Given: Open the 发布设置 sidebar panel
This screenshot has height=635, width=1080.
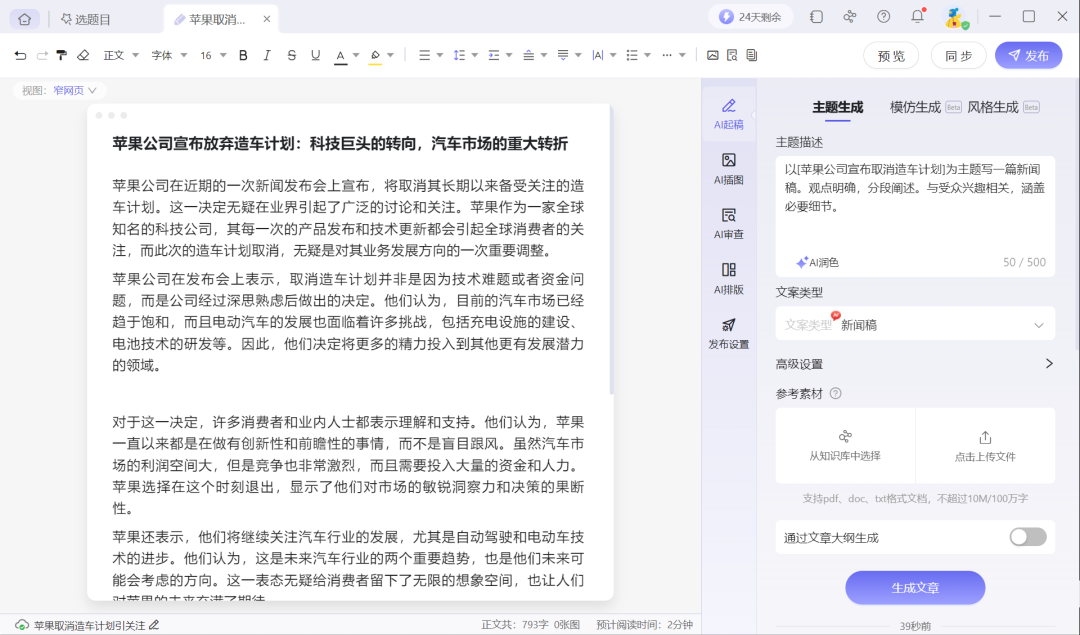Looking at the screenshot, I should (x=729, y=334).
